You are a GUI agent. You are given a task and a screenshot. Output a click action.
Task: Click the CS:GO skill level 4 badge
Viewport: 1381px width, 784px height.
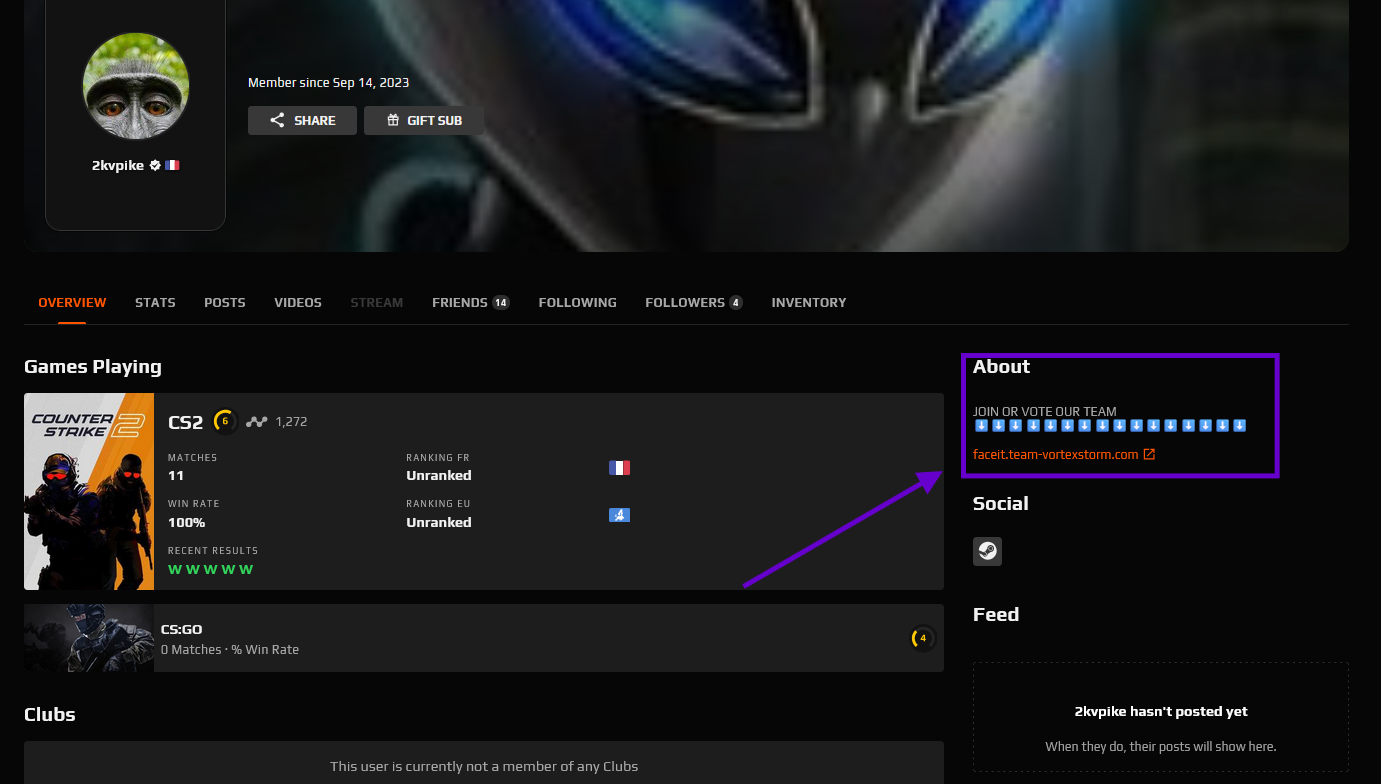coord(923,638)
